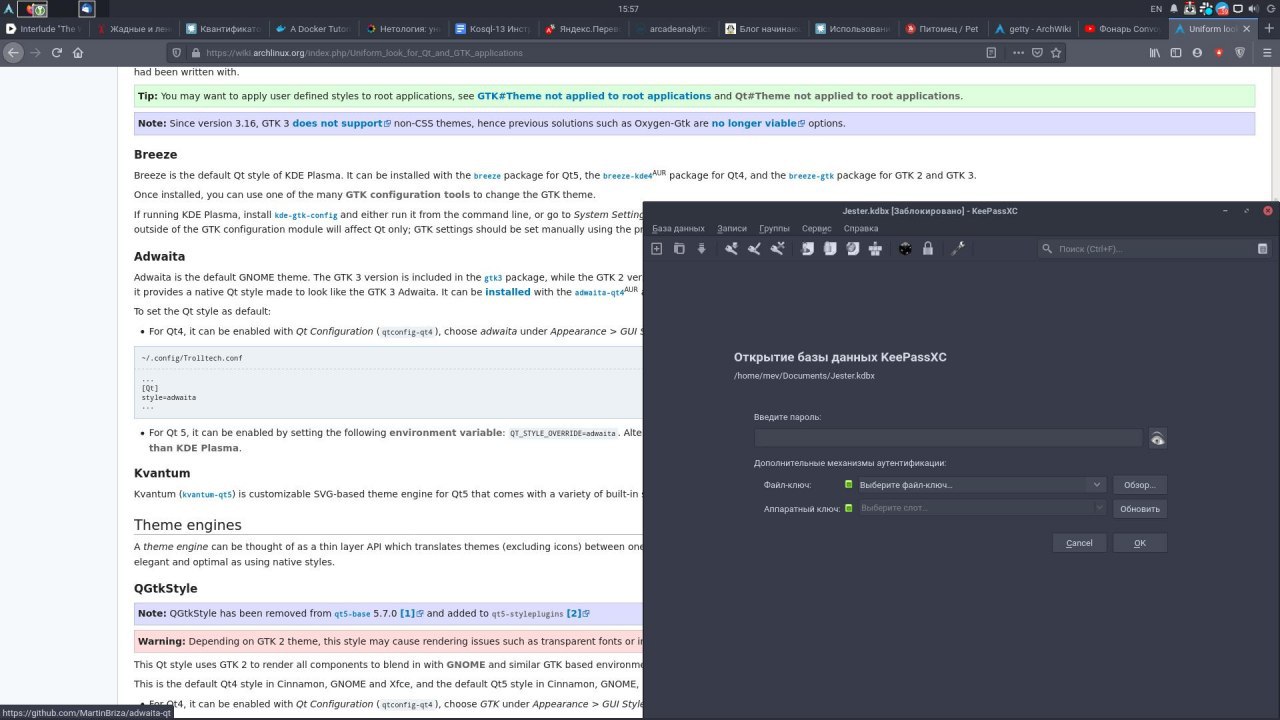Click the open database toolbar icon
The image size is (1280, 720).
679,249
